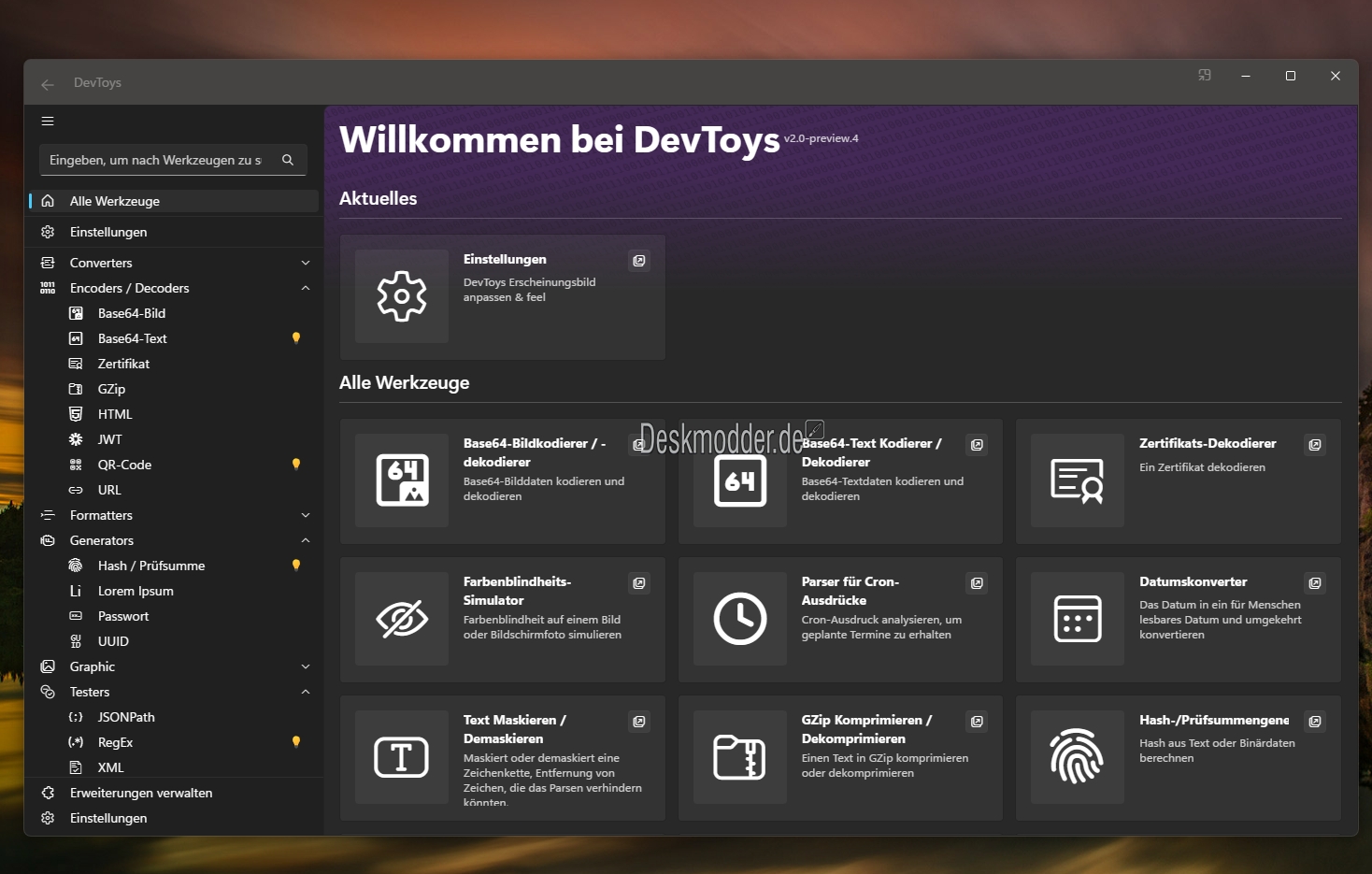Open Parser für Cron-Ausdrücke in new window
Screen dimensions: 1372x874
coord(977,583)
